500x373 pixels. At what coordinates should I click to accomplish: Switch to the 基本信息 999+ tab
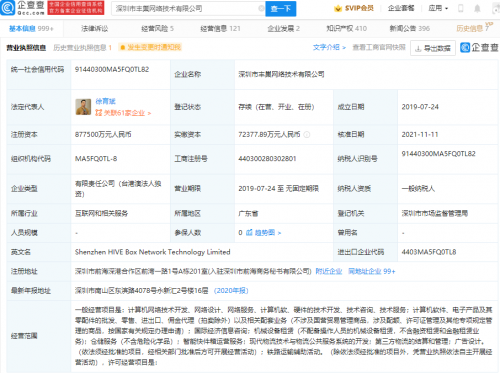(31, 29)
